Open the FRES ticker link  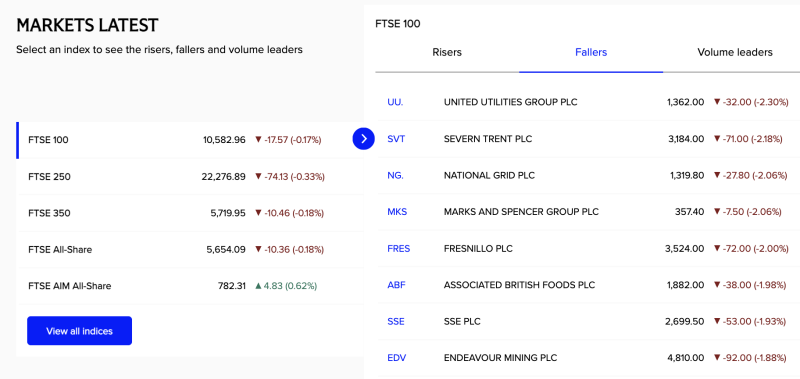point(398,248)
